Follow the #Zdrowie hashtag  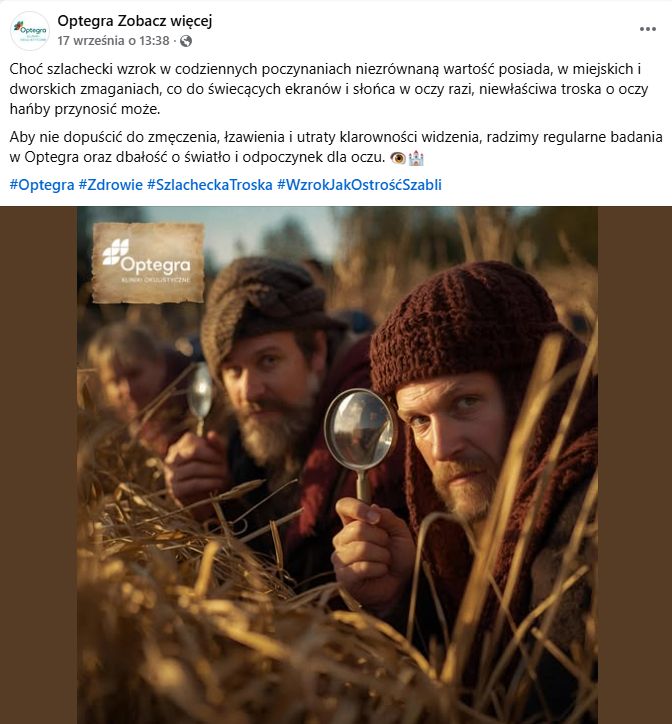coord(110,185)
